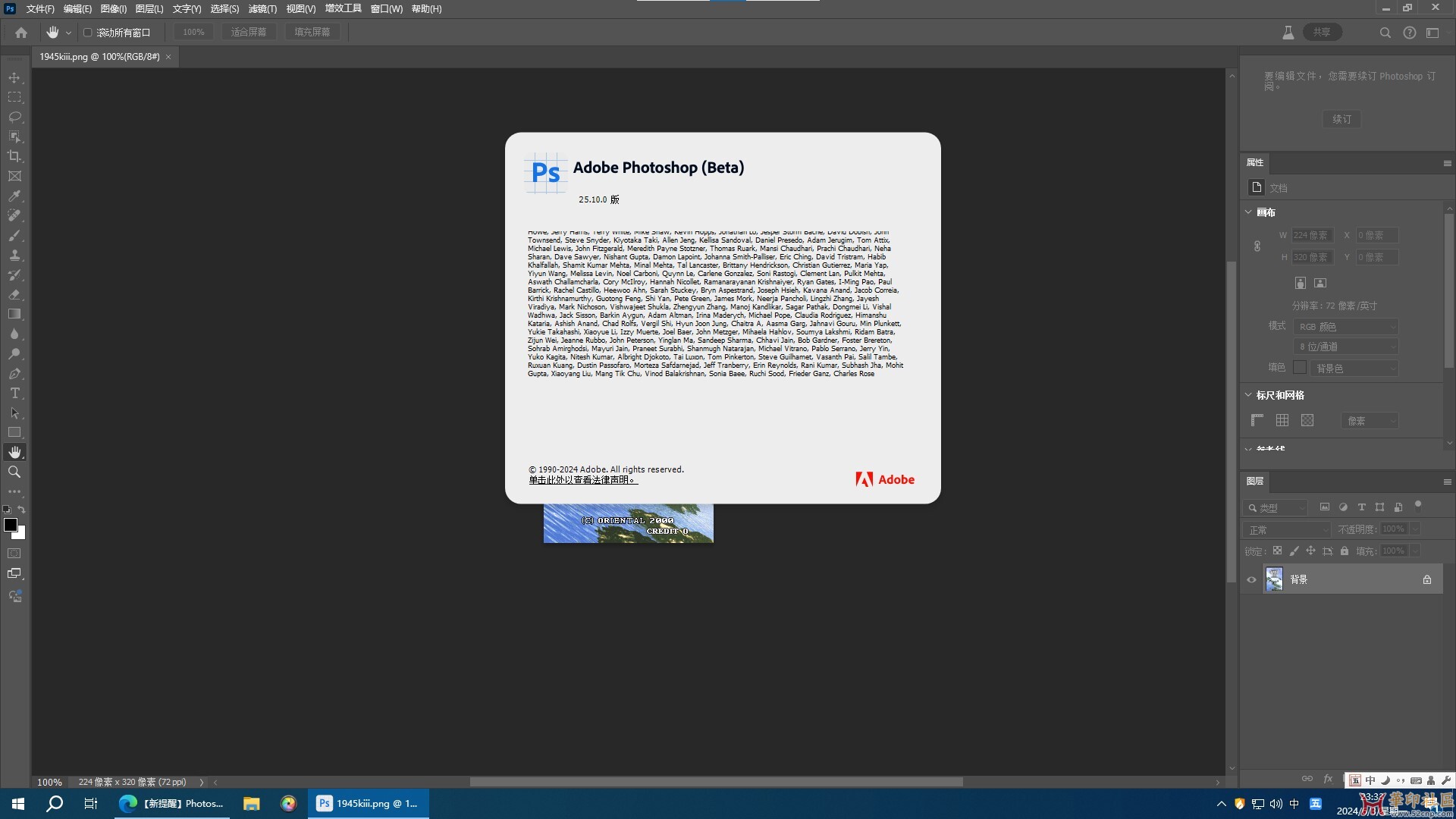
Task: Toggle width-height link in canvas properties
Action: tap(1257, 246)
